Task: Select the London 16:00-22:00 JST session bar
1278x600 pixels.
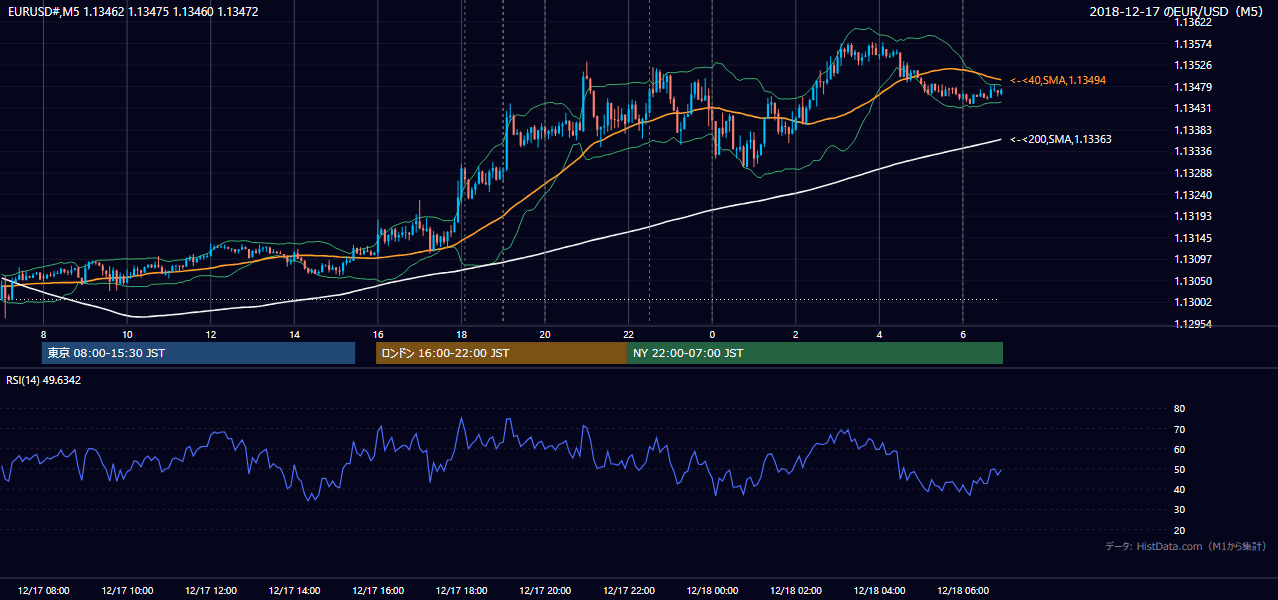Action: 501,353
